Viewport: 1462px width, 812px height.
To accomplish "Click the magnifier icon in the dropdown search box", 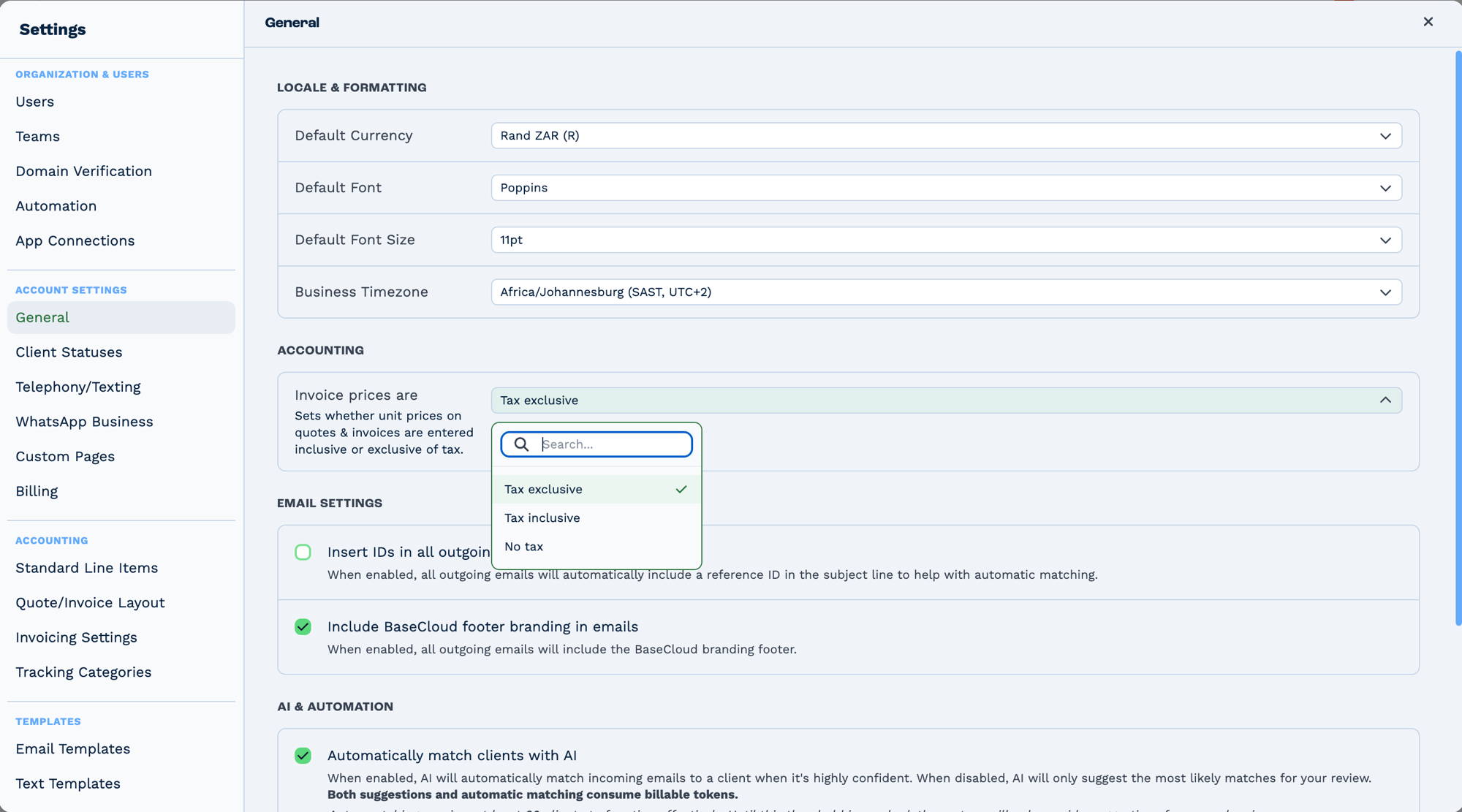I will 521,444.
